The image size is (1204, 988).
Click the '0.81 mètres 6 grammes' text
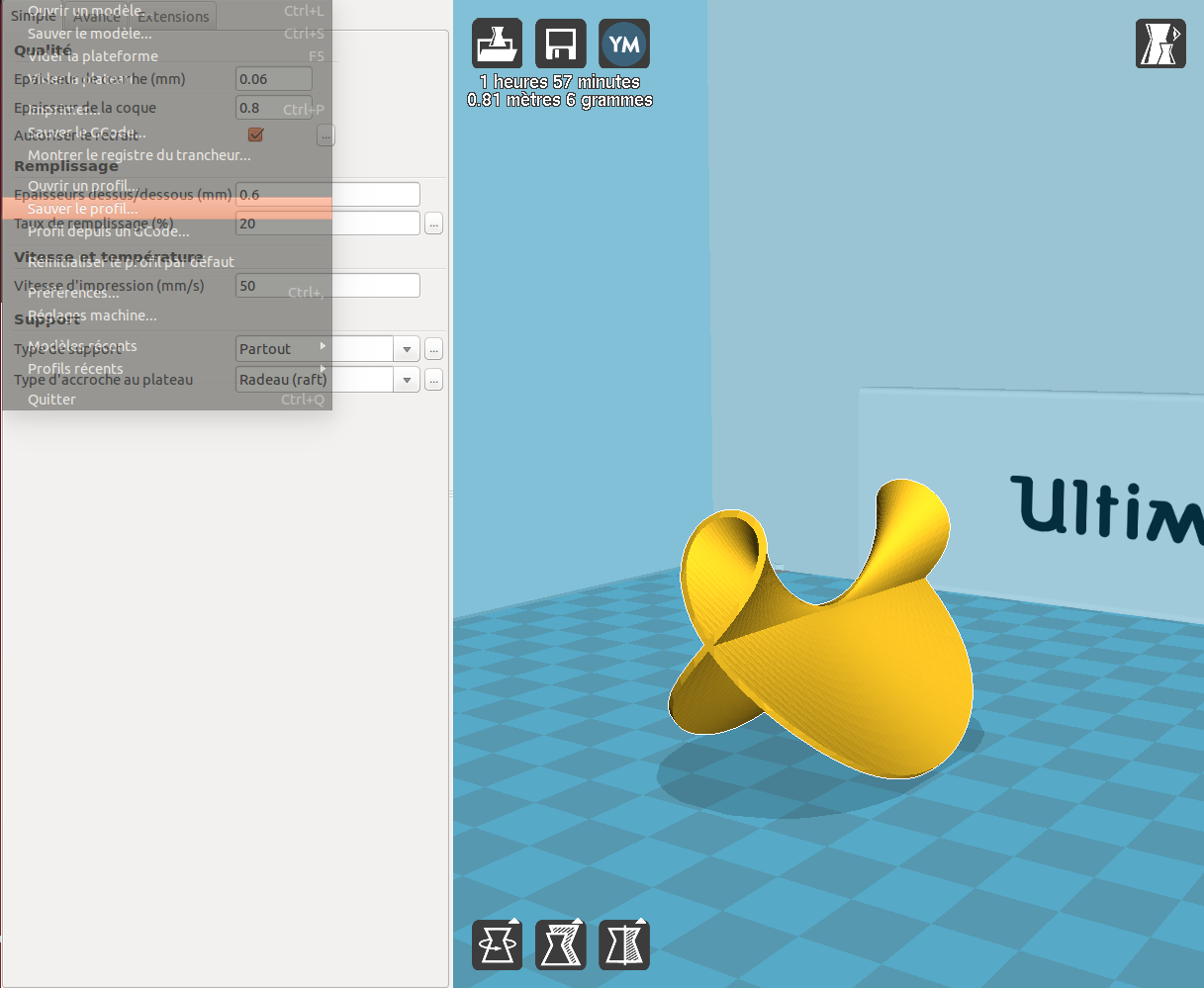560,100
